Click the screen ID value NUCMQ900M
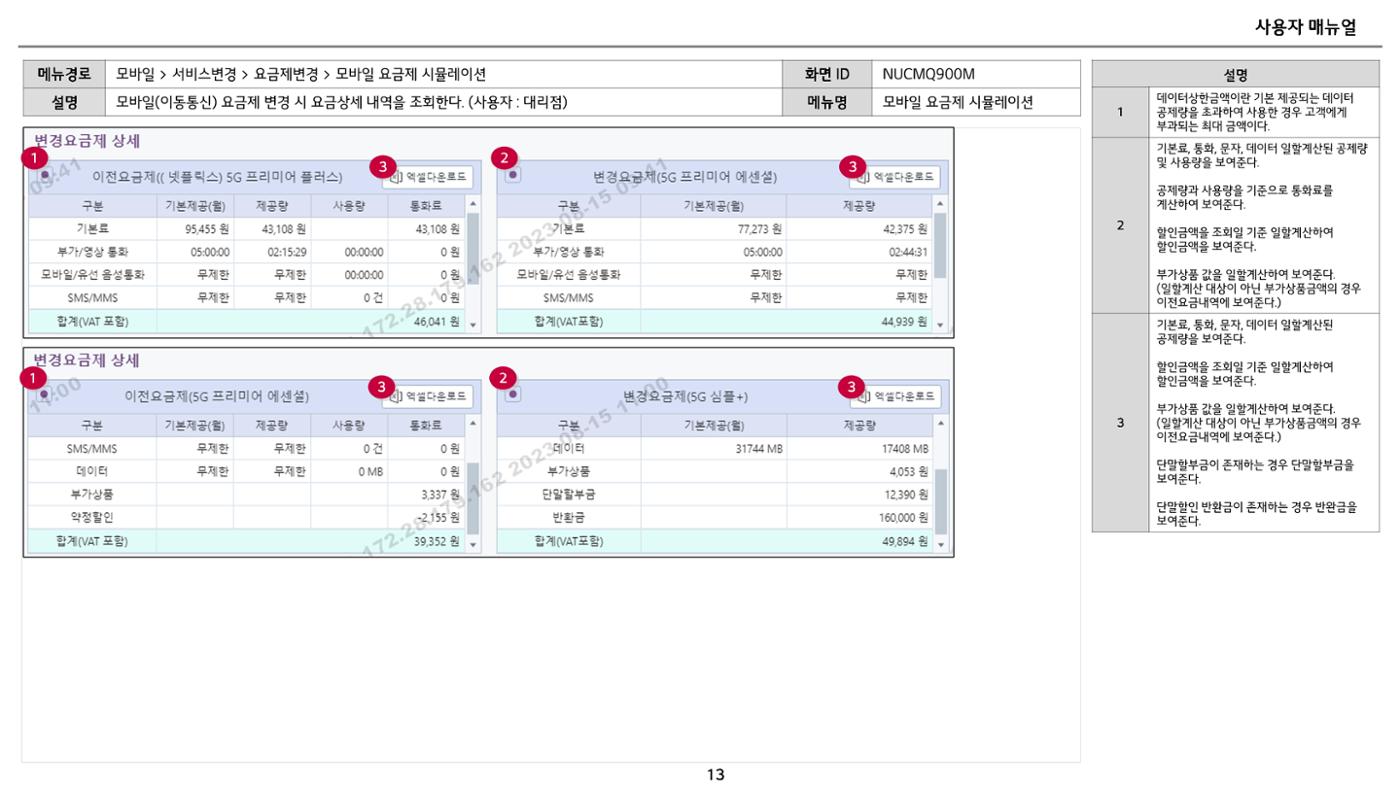1400x788 pixels. pos(928,74)
